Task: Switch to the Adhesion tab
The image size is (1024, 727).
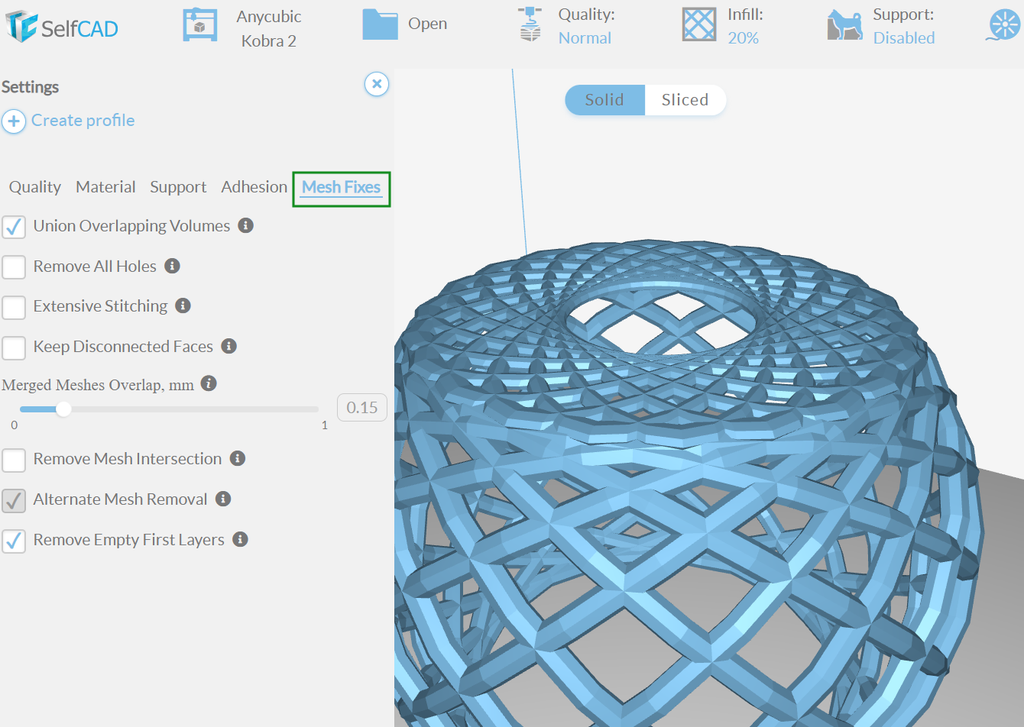Action: coord(254,187)
